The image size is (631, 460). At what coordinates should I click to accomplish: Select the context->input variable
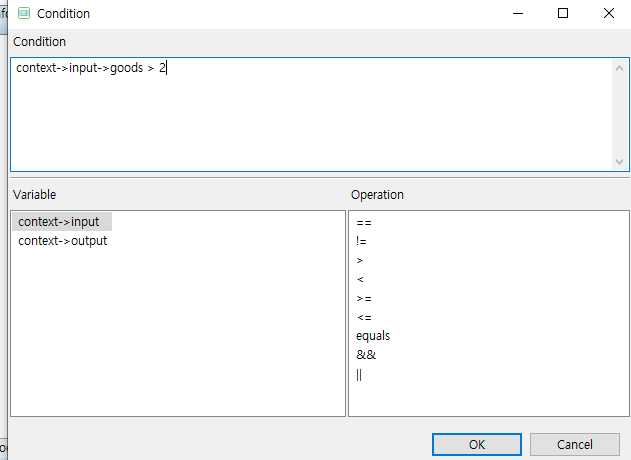point(59,222)
